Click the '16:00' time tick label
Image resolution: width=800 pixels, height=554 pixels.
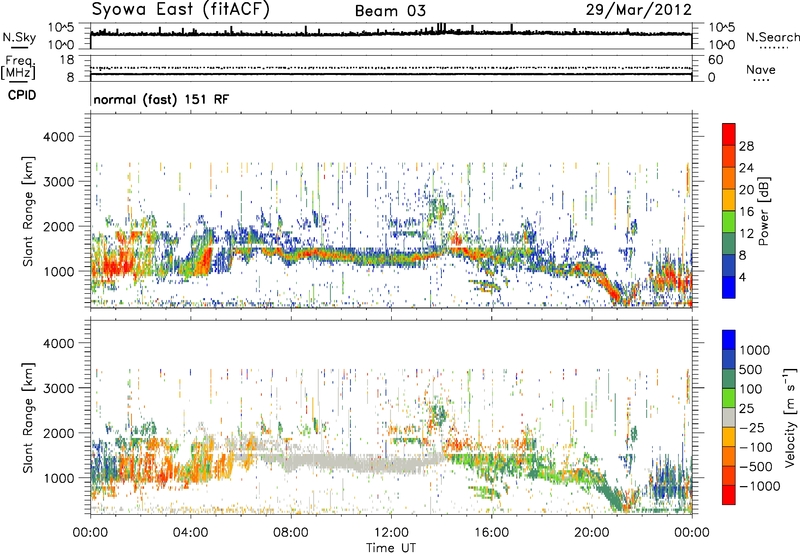coord(491,533)
